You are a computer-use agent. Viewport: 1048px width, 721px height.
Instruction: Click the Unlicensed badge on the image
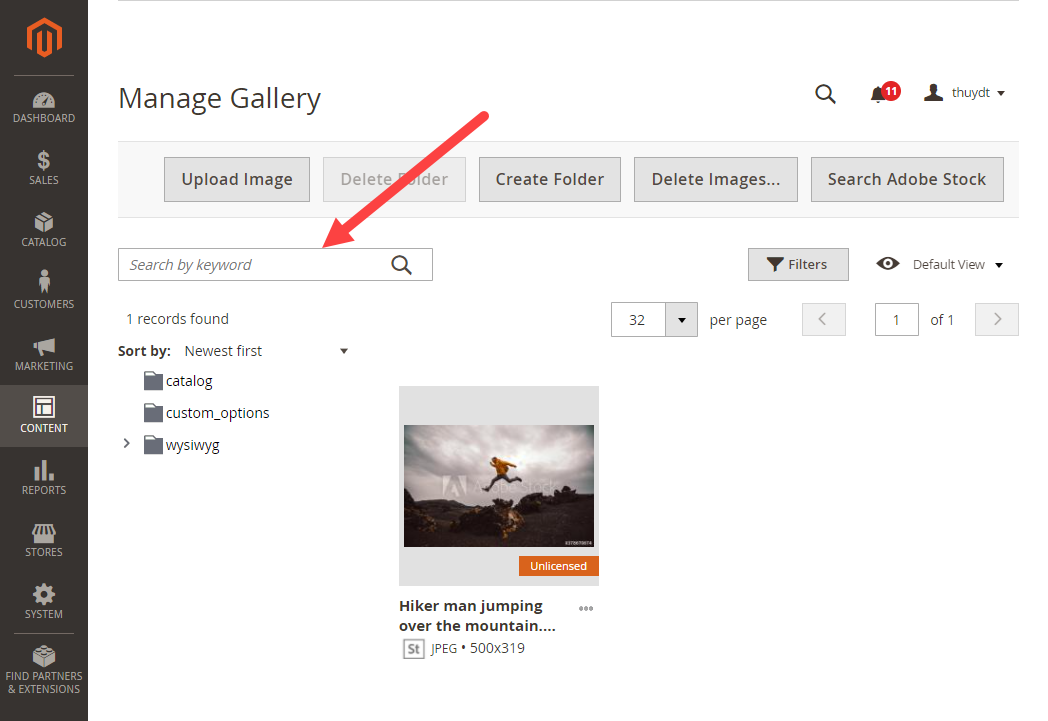click(x=558, y=565)
